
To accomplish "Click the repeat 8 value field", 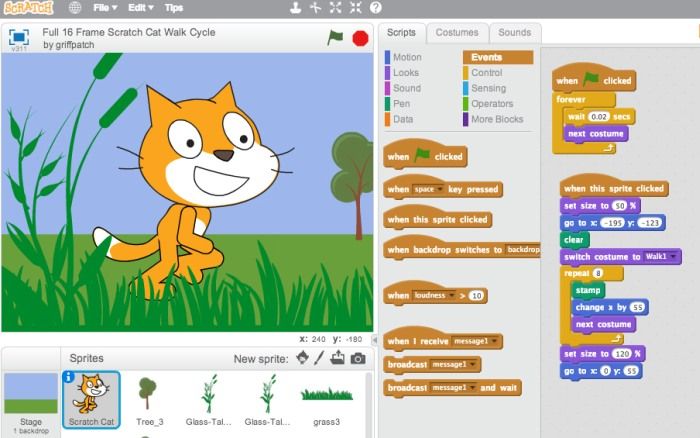I will (598, 273).
